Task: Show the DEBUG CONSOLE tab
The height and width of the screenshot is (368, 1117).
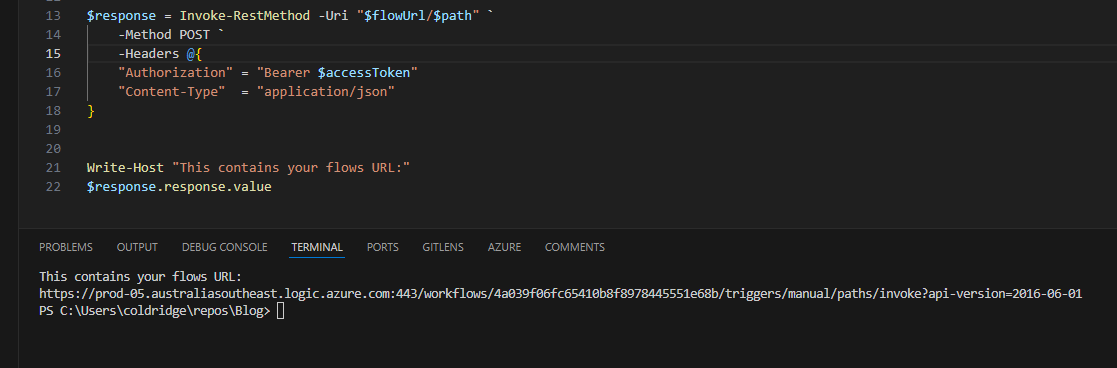Action: tap(224, 247)
